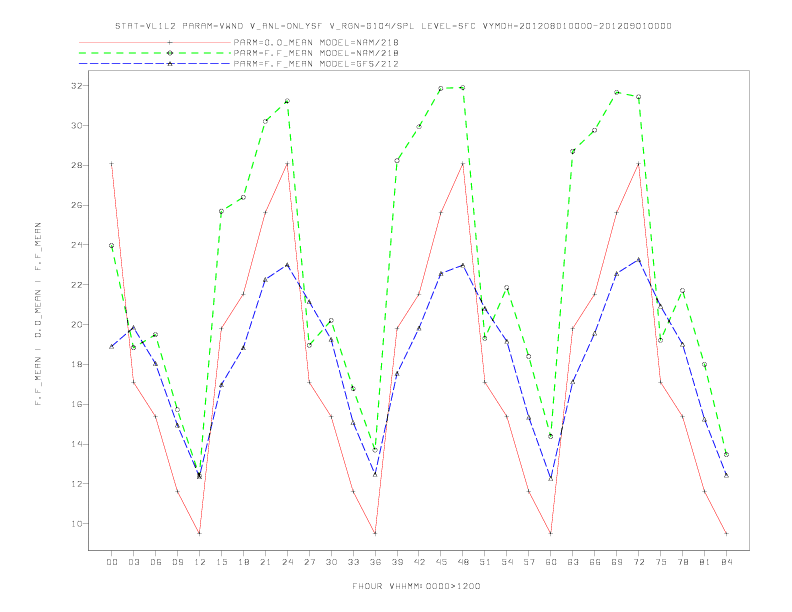The width and height of the screenshot is (792, 612).
Task: Click y-axis tick value 10
Action: point(76,524)
